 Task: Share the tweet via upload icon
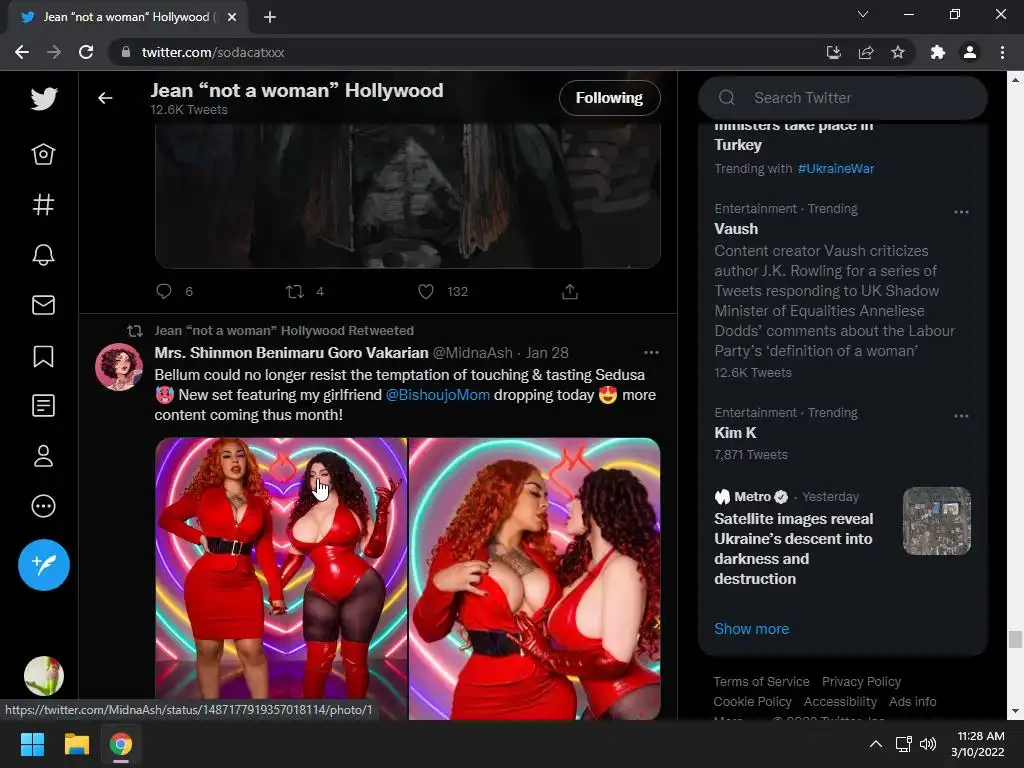pos(570,291)
